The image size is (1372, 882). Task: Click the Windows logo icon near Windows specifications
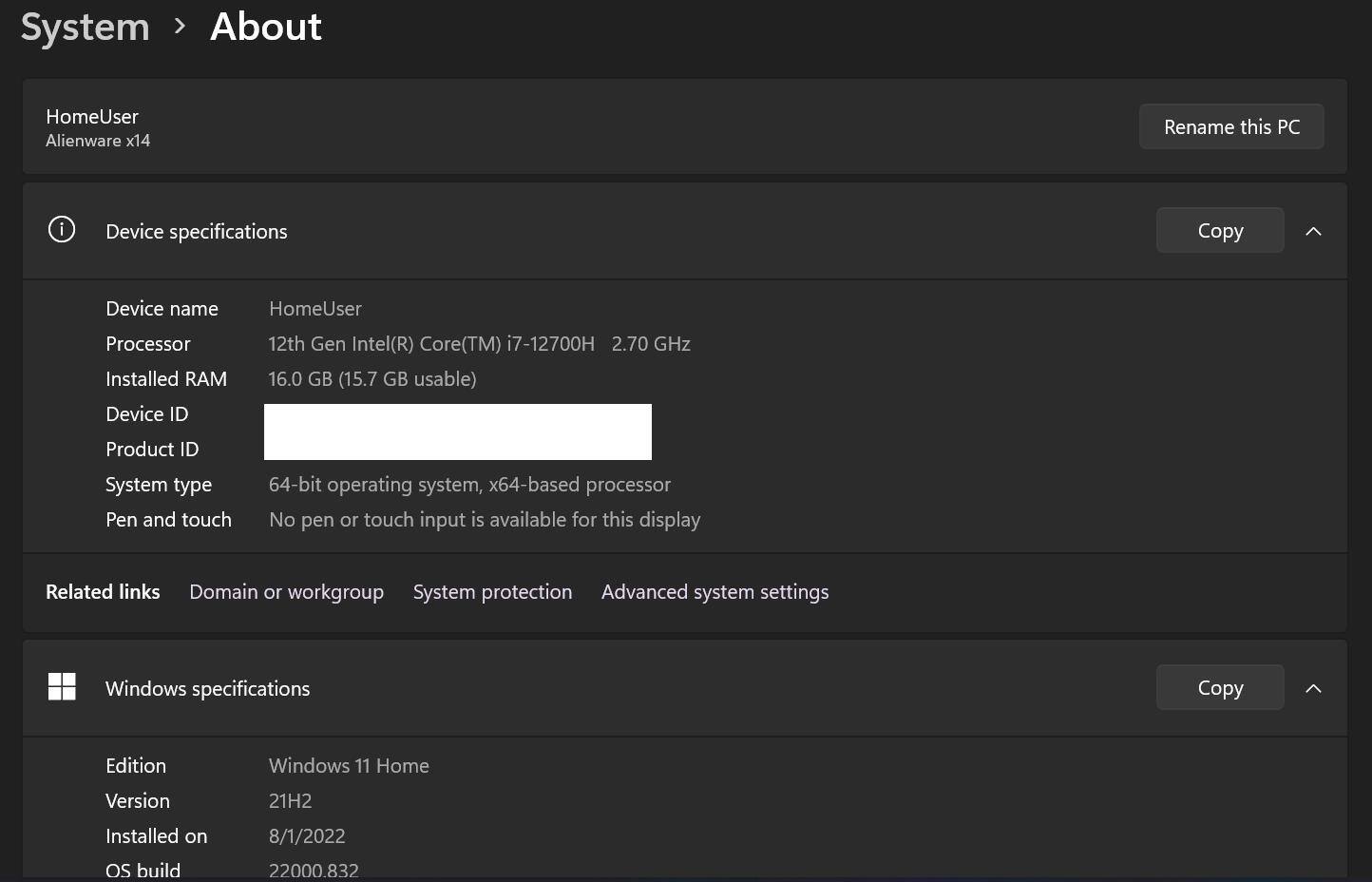tap(61, 686)
